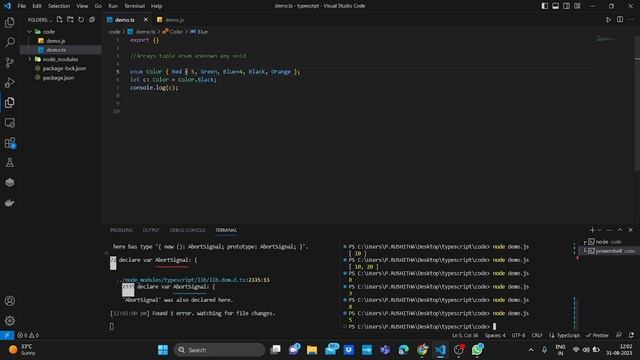Open Source Control view icon

pyautogui.click(x=9, y=62)
